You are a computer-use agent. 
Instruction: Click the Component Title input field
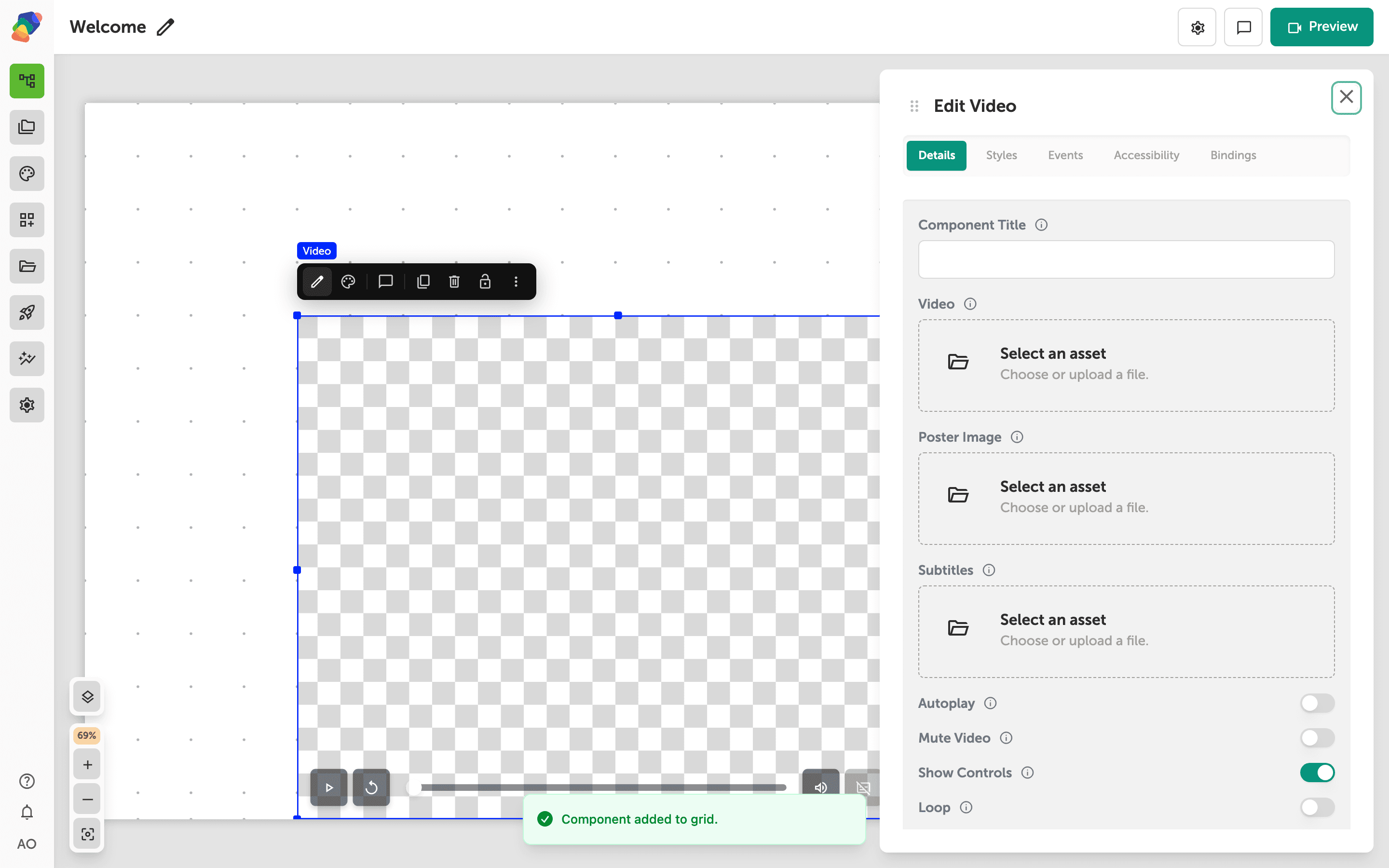tap(1126, 259)
